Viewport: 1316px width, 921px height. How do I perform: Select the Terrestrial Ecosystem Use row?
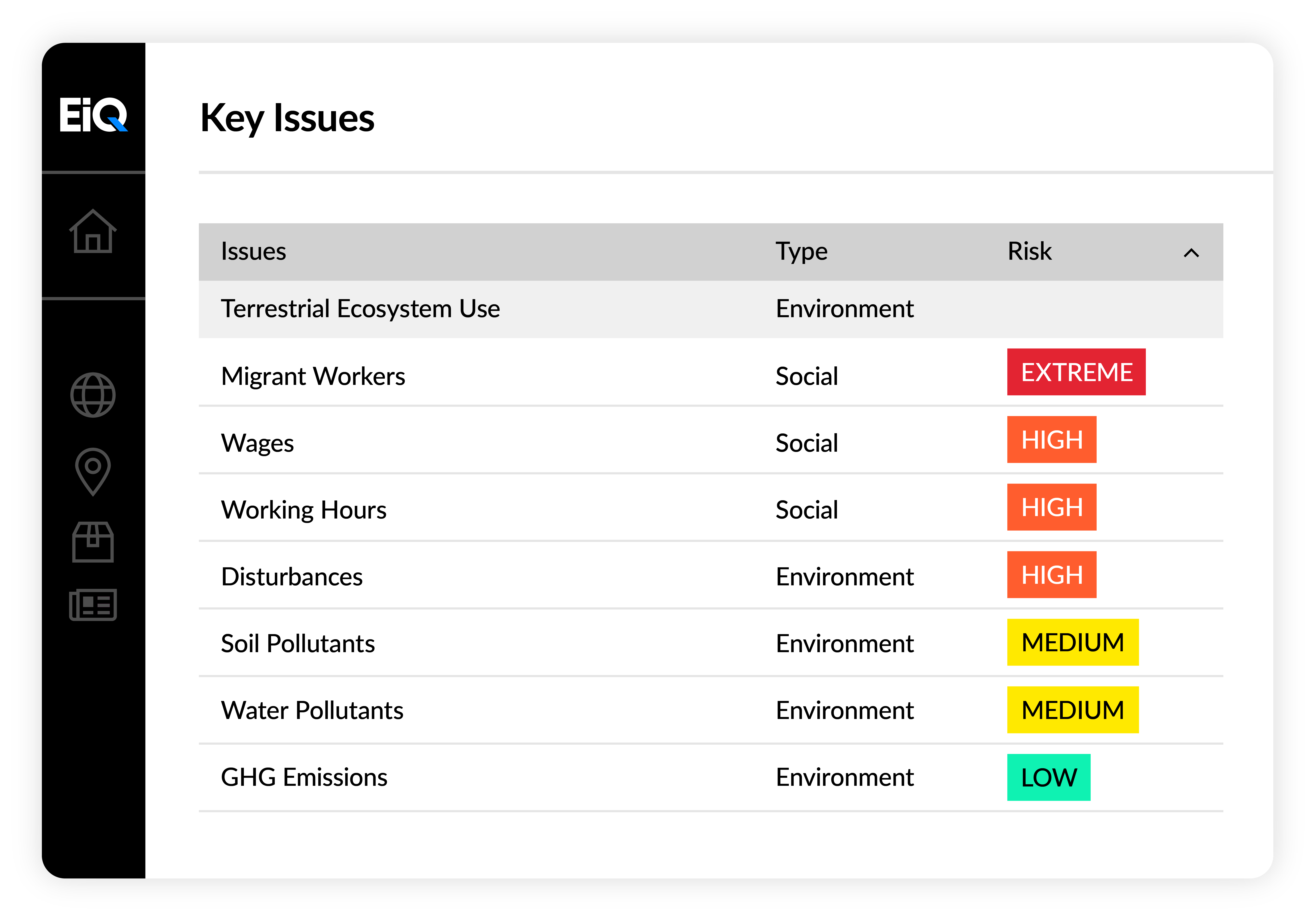coord(711,309)
